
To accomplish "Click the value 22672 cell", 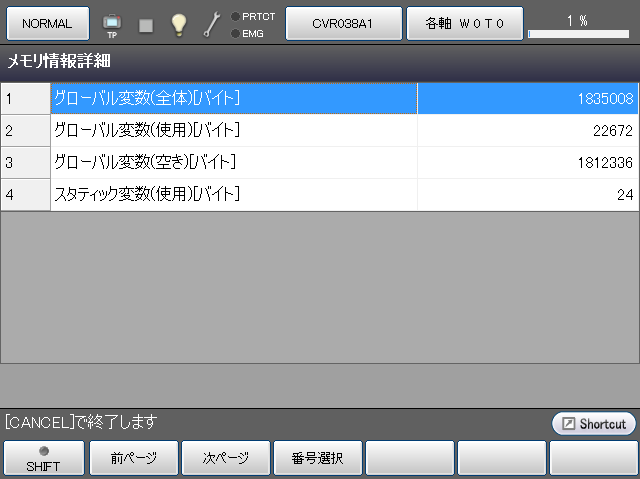I will [527, 130].
